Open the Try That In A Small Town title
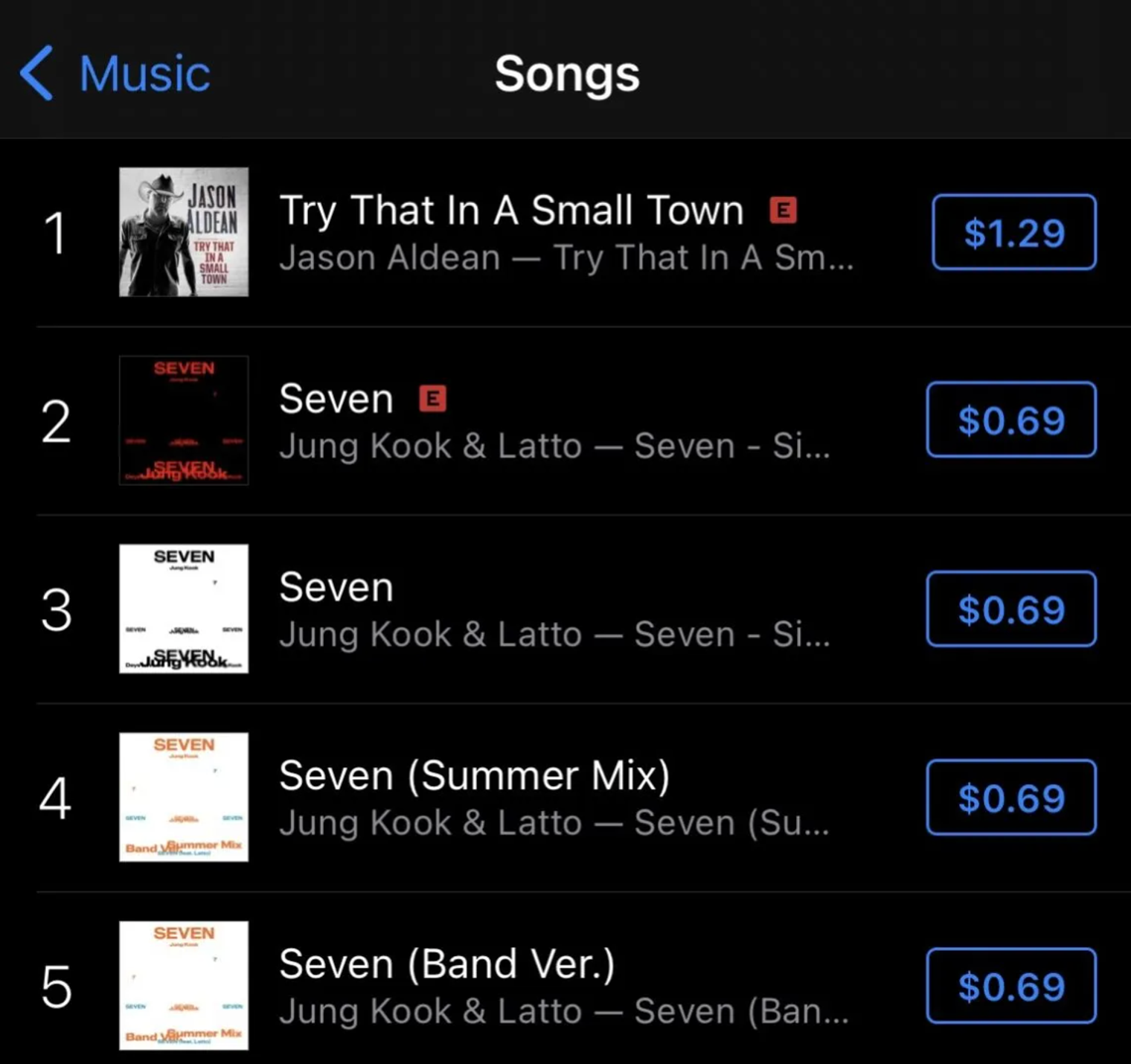This screenshot has width=1131, height=1064. [511, 211]
